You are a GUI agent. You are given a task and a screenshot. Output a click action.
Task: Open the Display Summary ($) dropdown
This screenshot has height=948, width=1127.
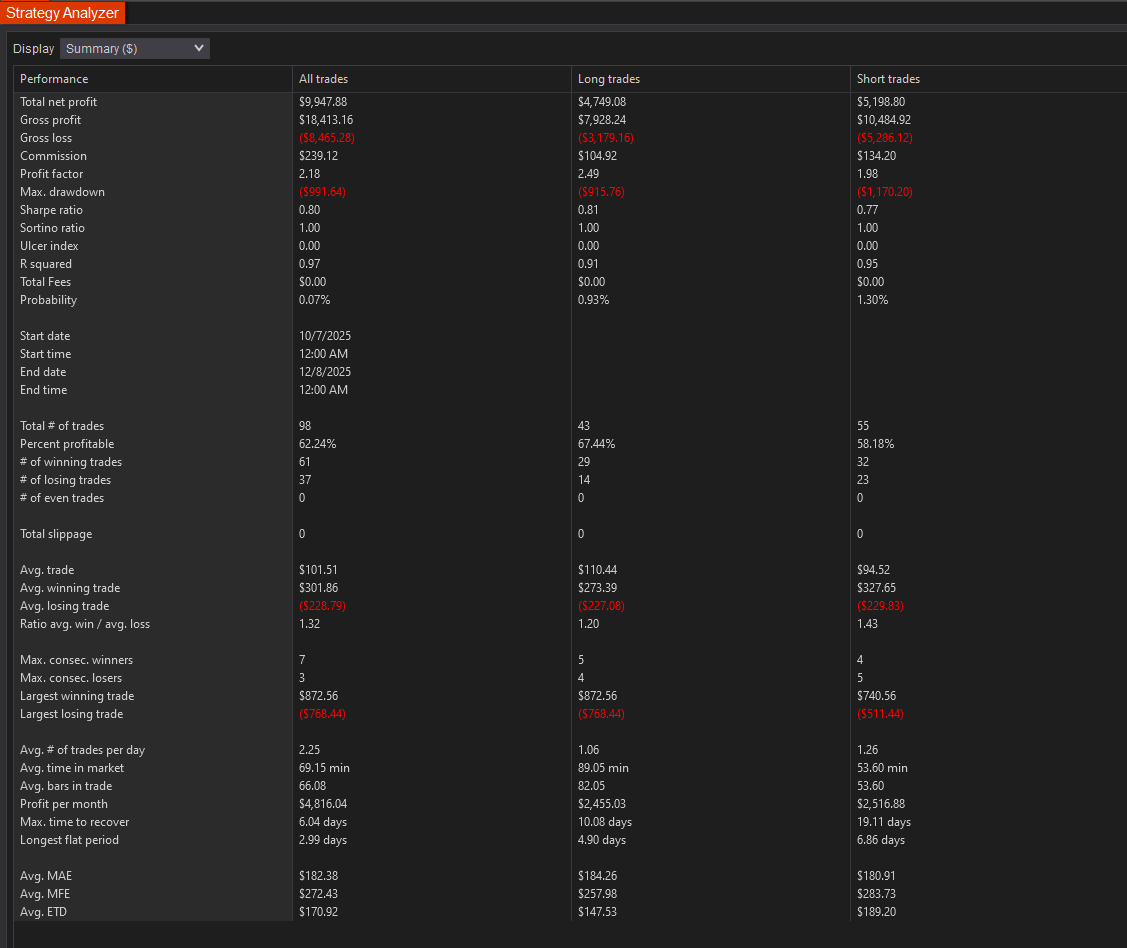pos(135,48)
